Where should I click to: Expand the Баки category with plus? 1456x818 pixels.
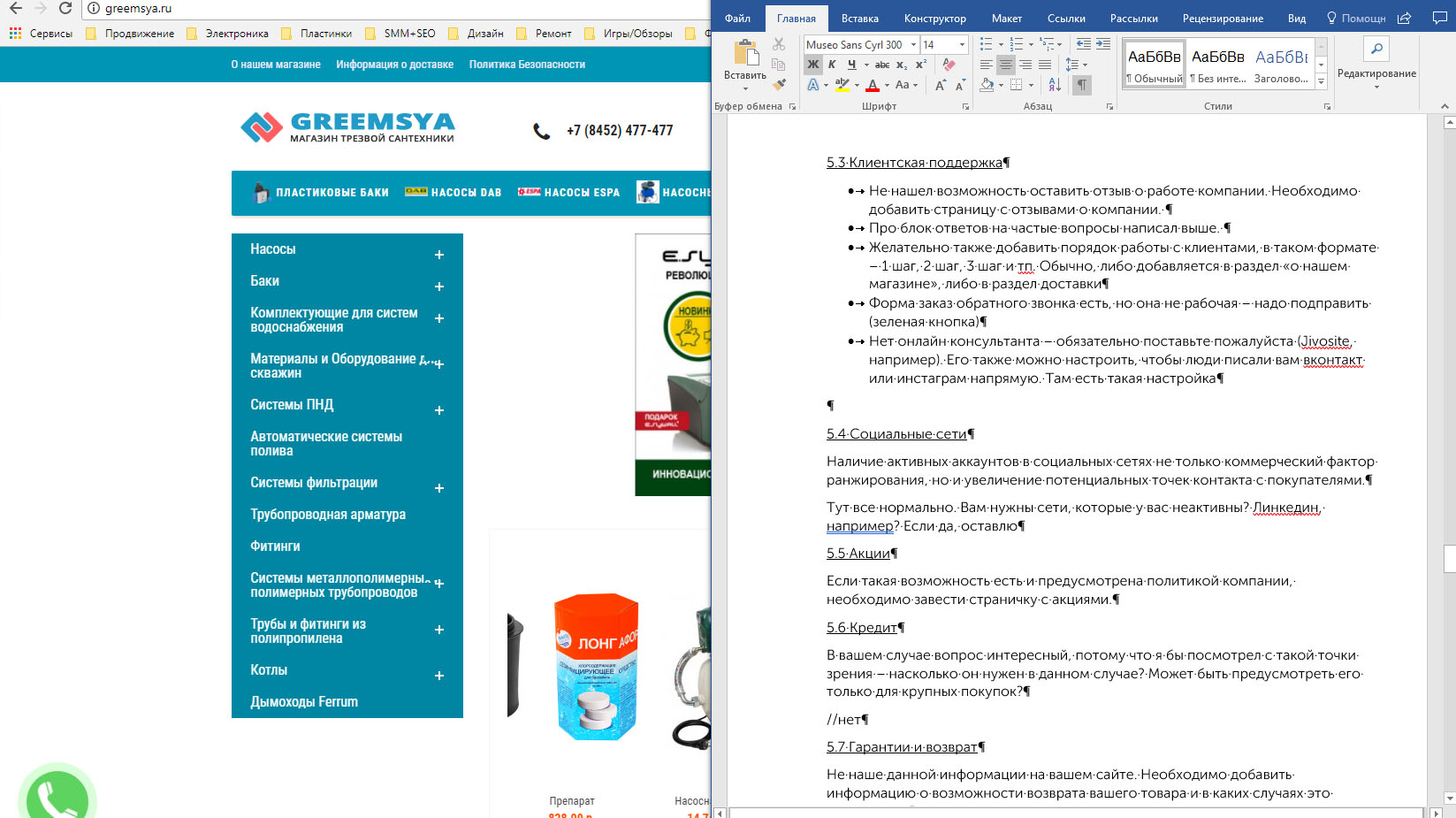[439, 287]
